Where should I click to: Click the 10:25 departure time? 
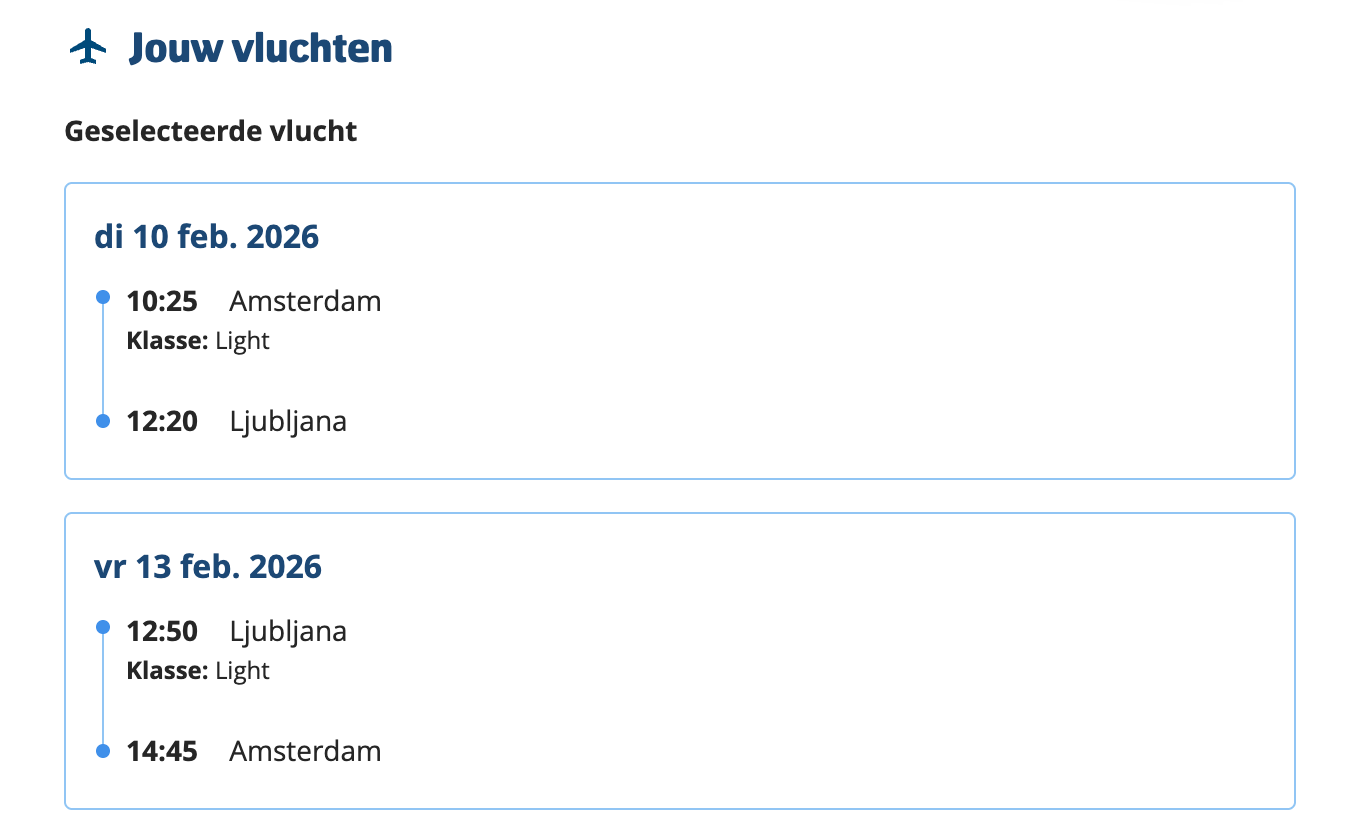[162, 301]
